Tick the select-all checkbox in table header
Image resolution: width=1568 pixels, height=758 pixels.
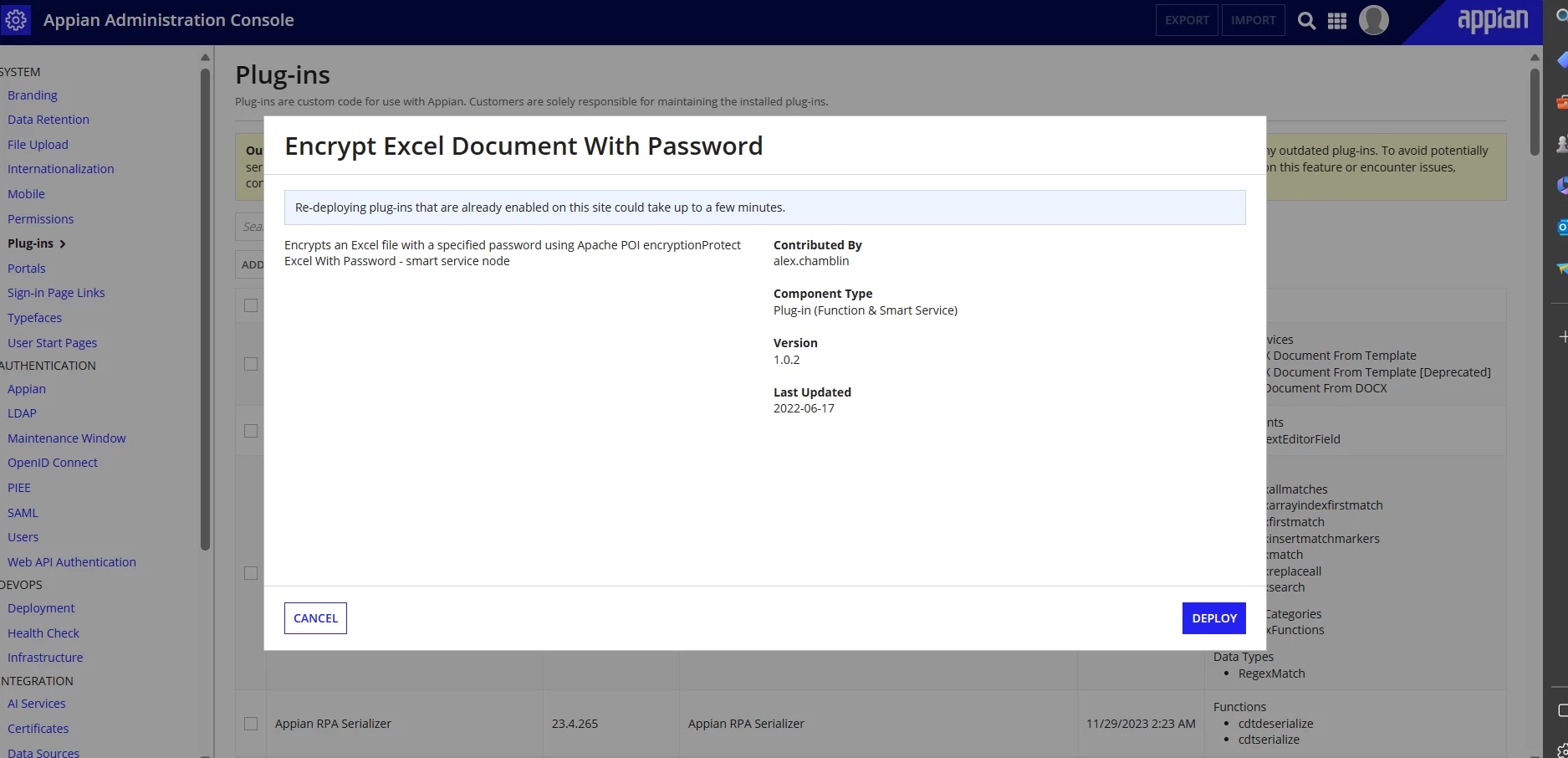click(251, 305)
